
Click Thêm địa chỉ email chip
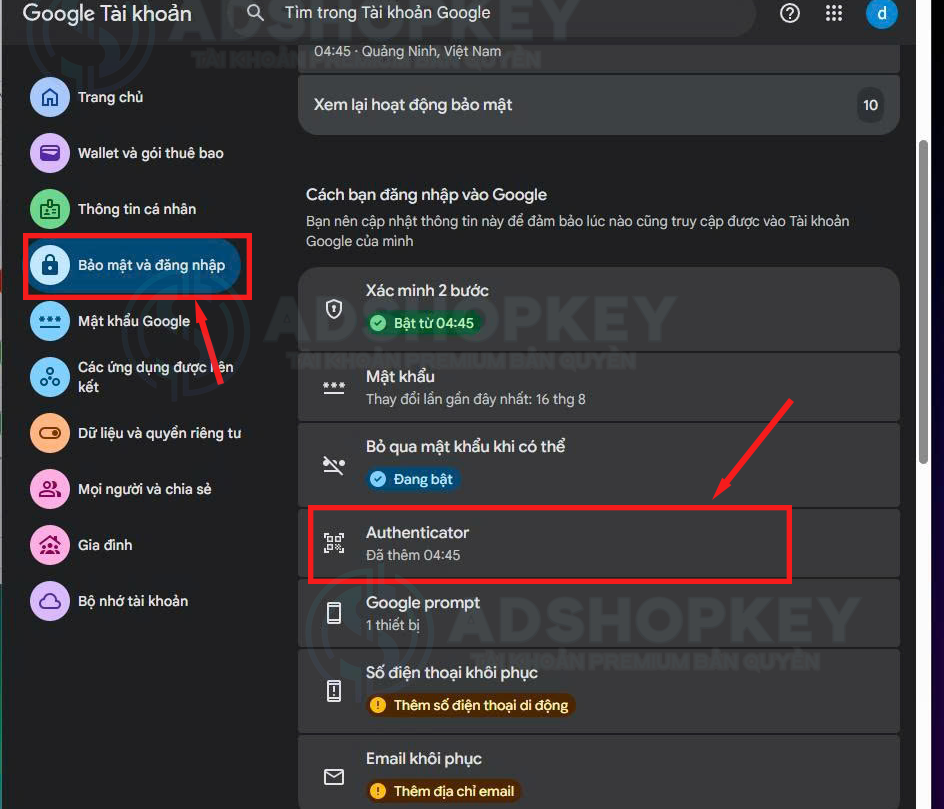(444, 791)
